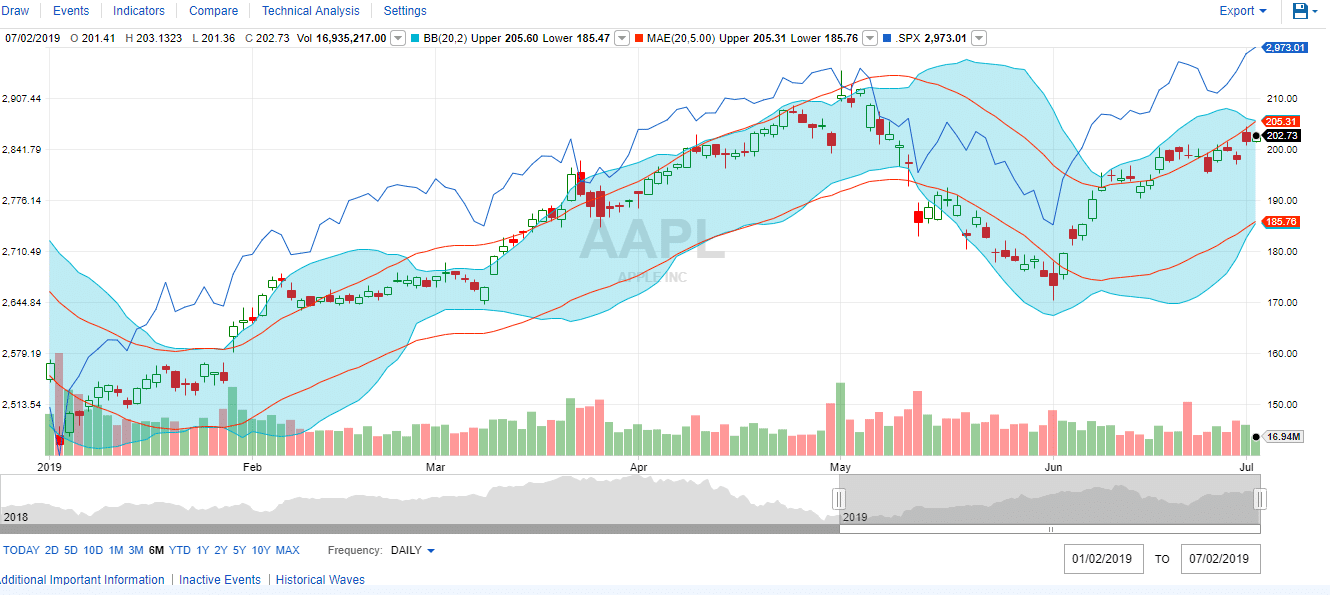Open the Draw menu
Viewport: 1330px width, 595px height.
15,11
